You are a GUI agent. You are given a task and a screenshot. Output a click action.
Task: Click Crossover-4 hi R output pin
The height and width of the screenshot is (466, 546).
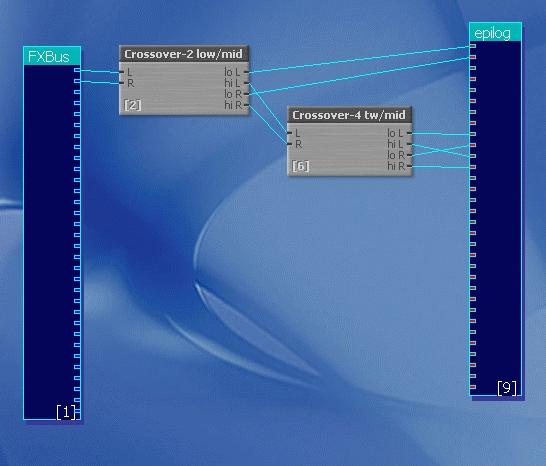(410, 166)
